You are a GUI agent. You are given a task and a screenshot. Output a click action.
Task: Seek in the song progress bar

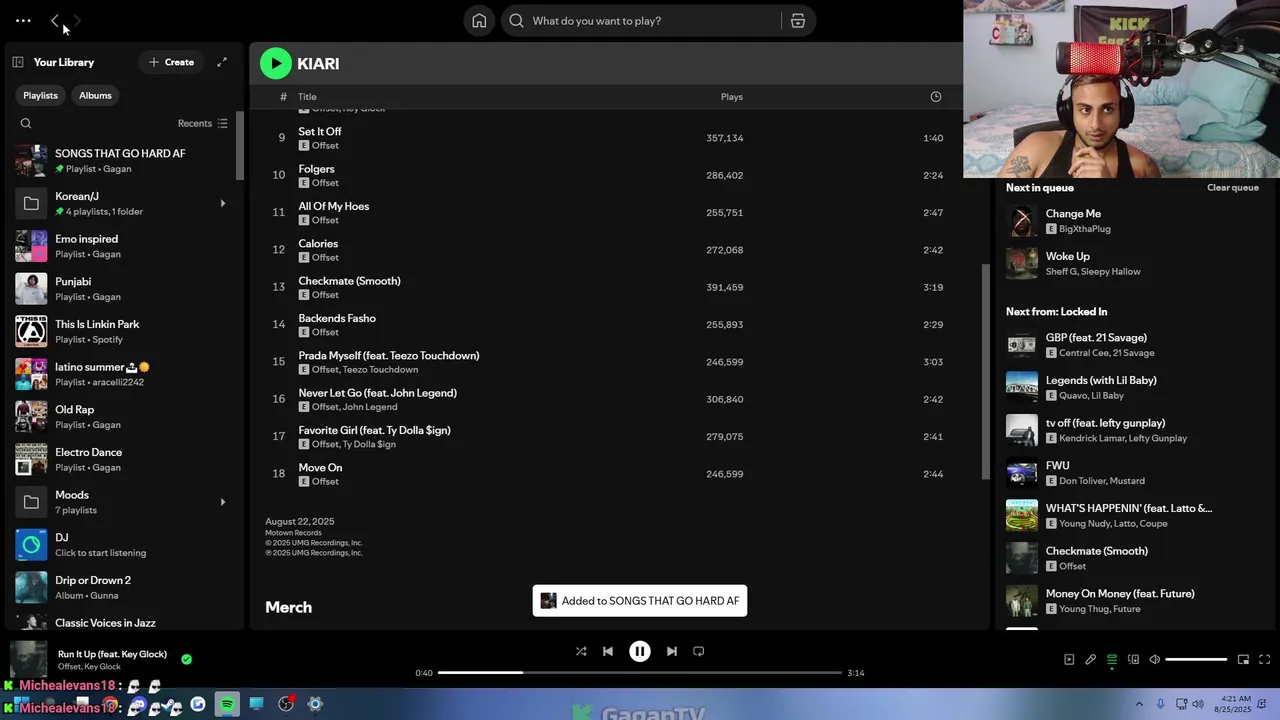[x=640, y=673]
